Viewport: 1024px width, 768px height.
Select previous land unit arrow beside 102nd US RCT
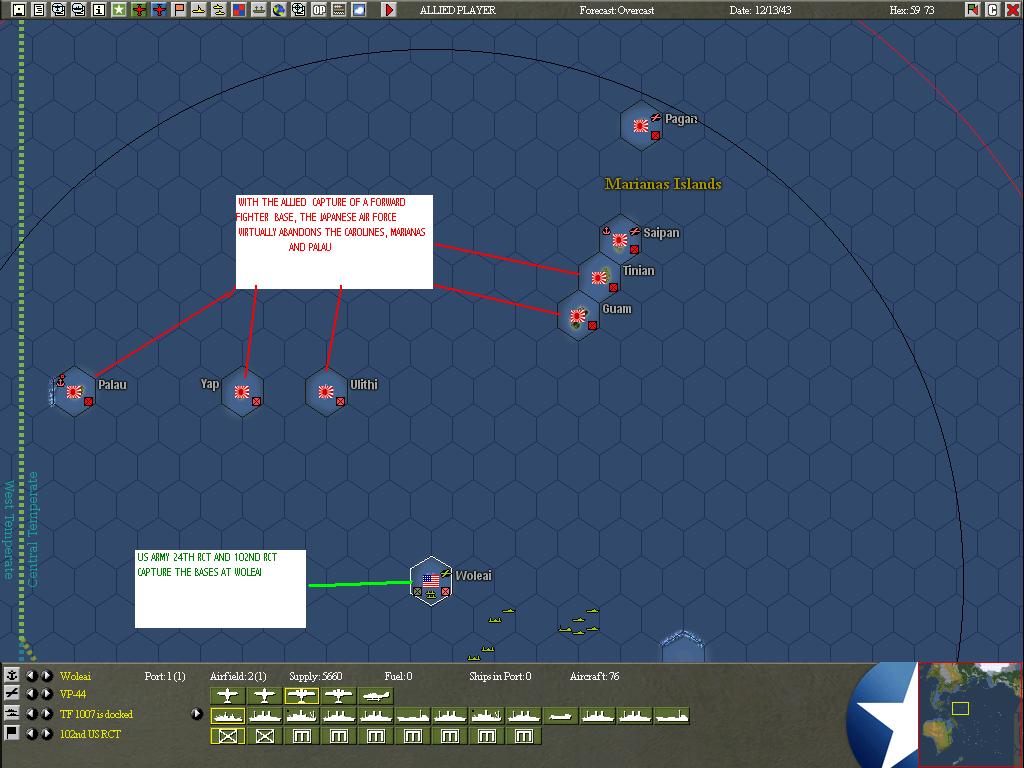pyautogui.click(x=31, y=733)
